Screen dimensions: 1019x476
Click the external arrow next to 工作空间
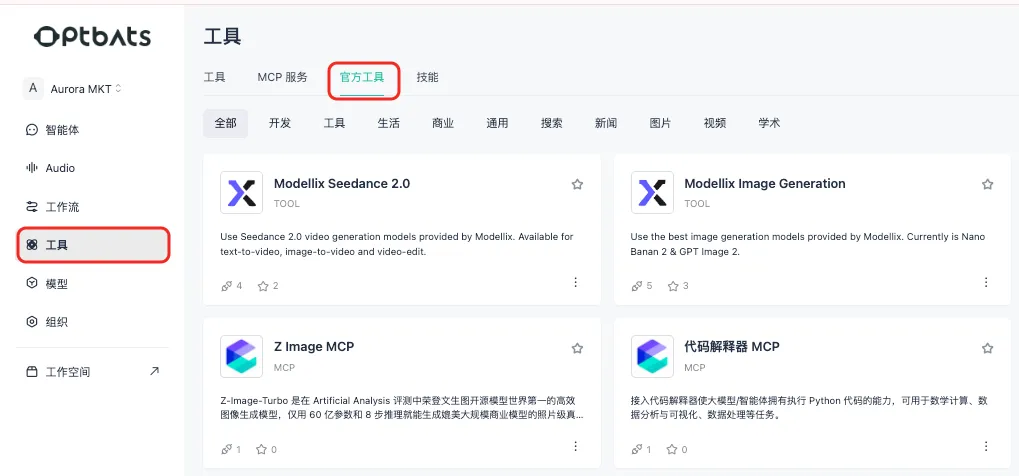tap(154, 371)
